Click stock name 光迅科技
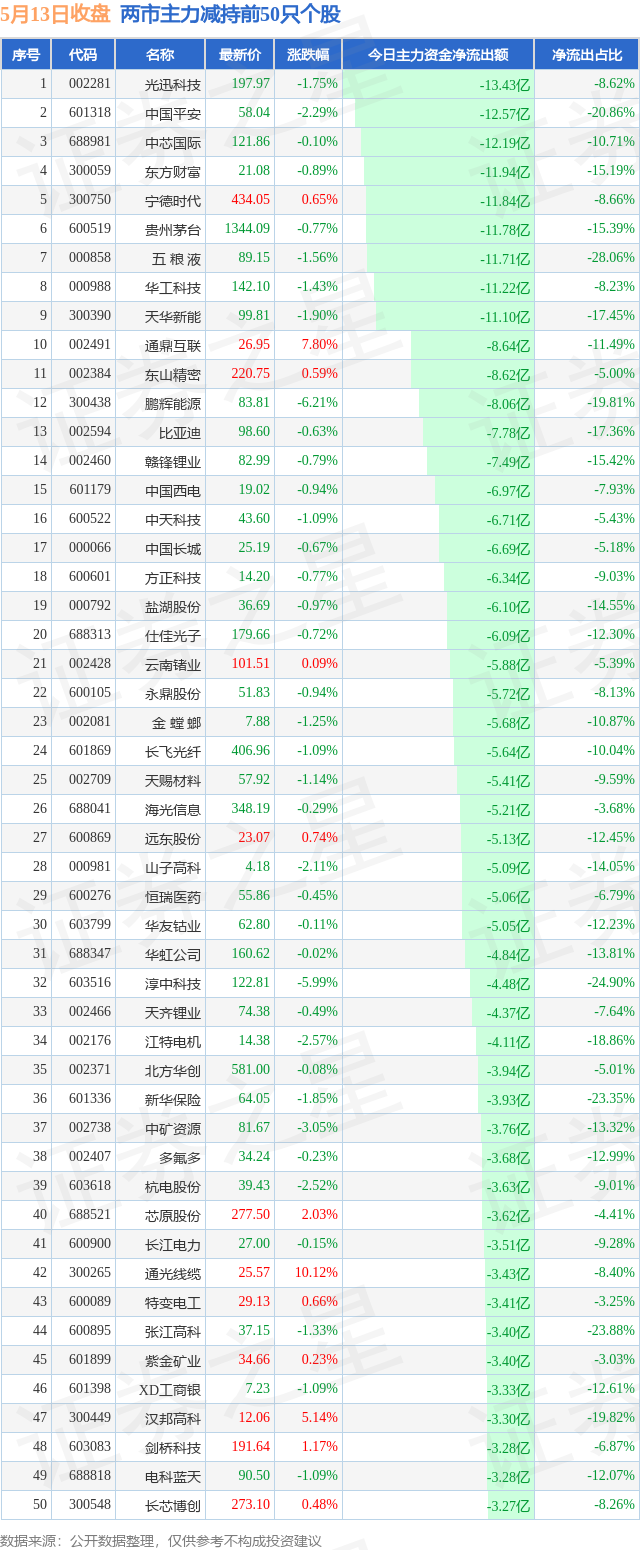This screenshot has height=1550, width=640. tap(173, 85)
